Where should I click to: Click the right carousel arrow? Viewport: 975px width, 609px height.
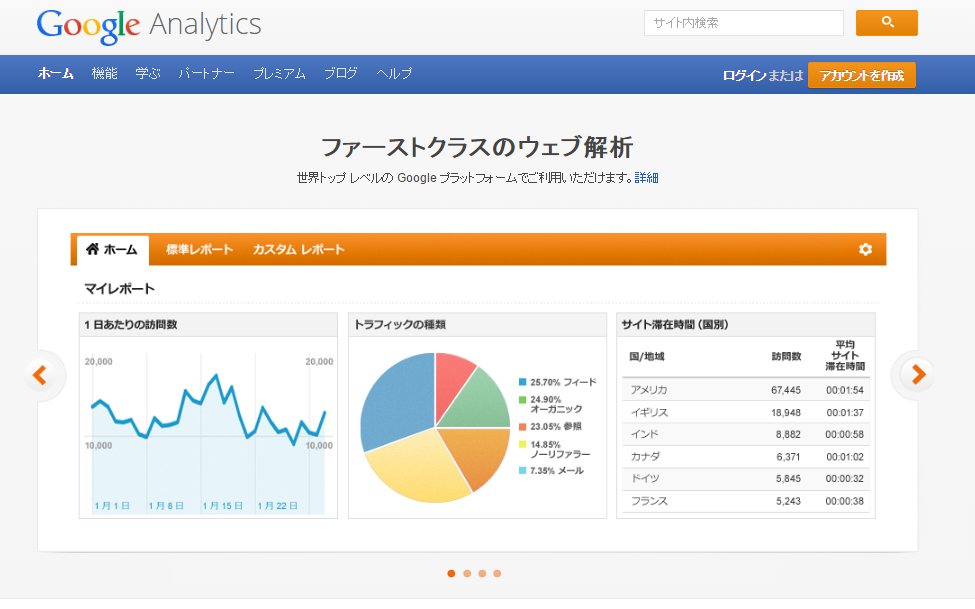point(916,375)
